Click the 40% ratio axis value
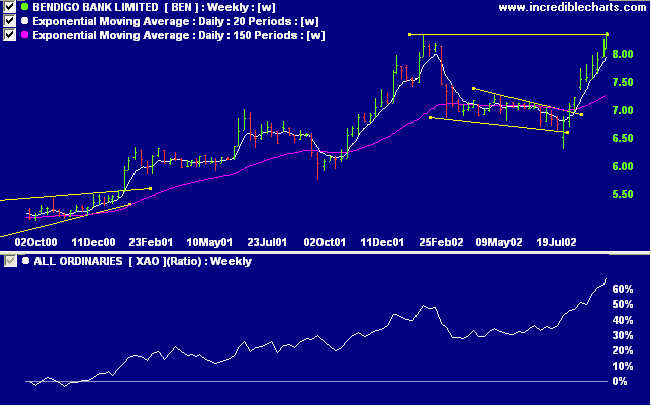 [623, 320]
